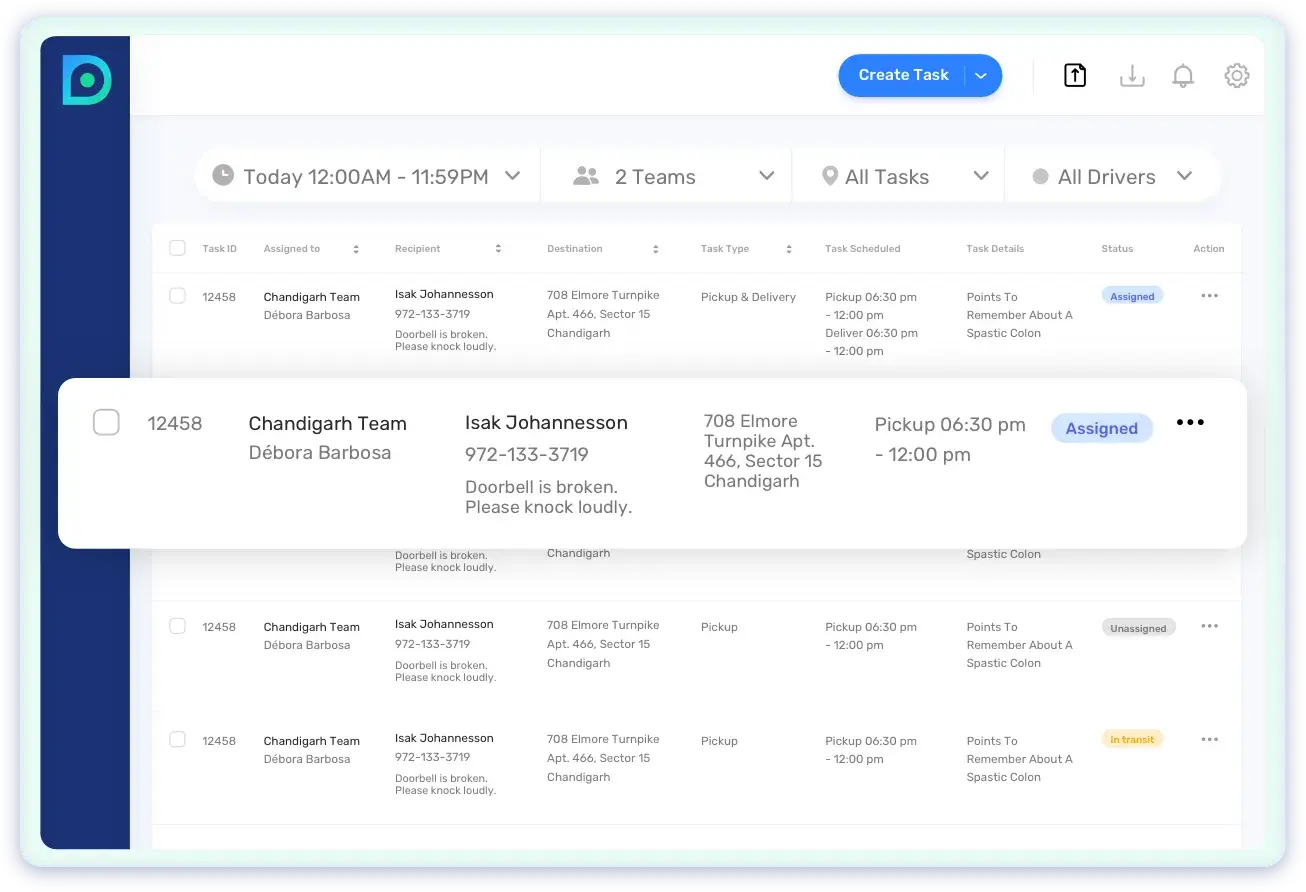
Task: Open three-dot menu on In transit row
Action: 1209,740
